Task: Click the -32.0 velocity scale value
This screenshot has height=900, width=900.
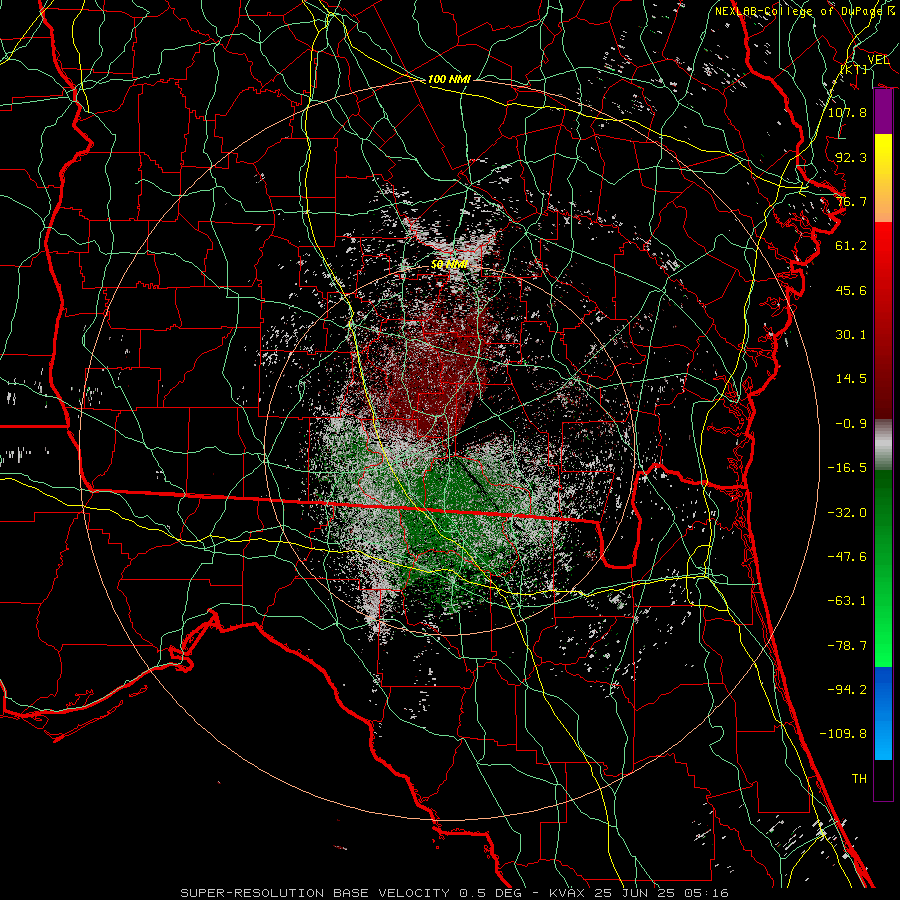Action: point(847,513)
